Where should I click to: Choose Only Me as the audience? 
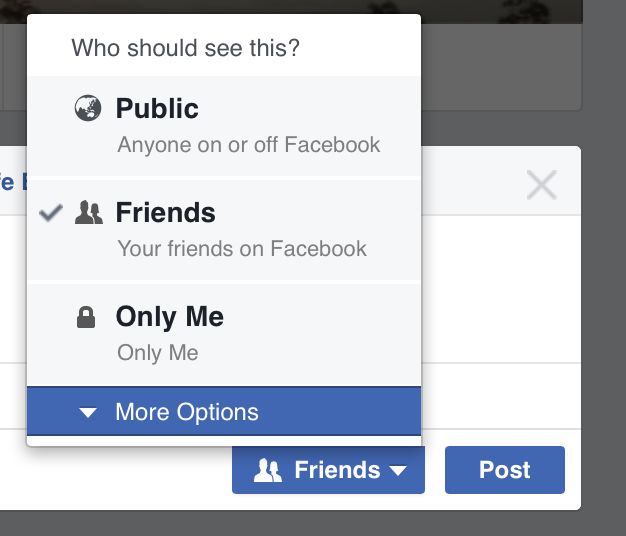coord(224,334)
